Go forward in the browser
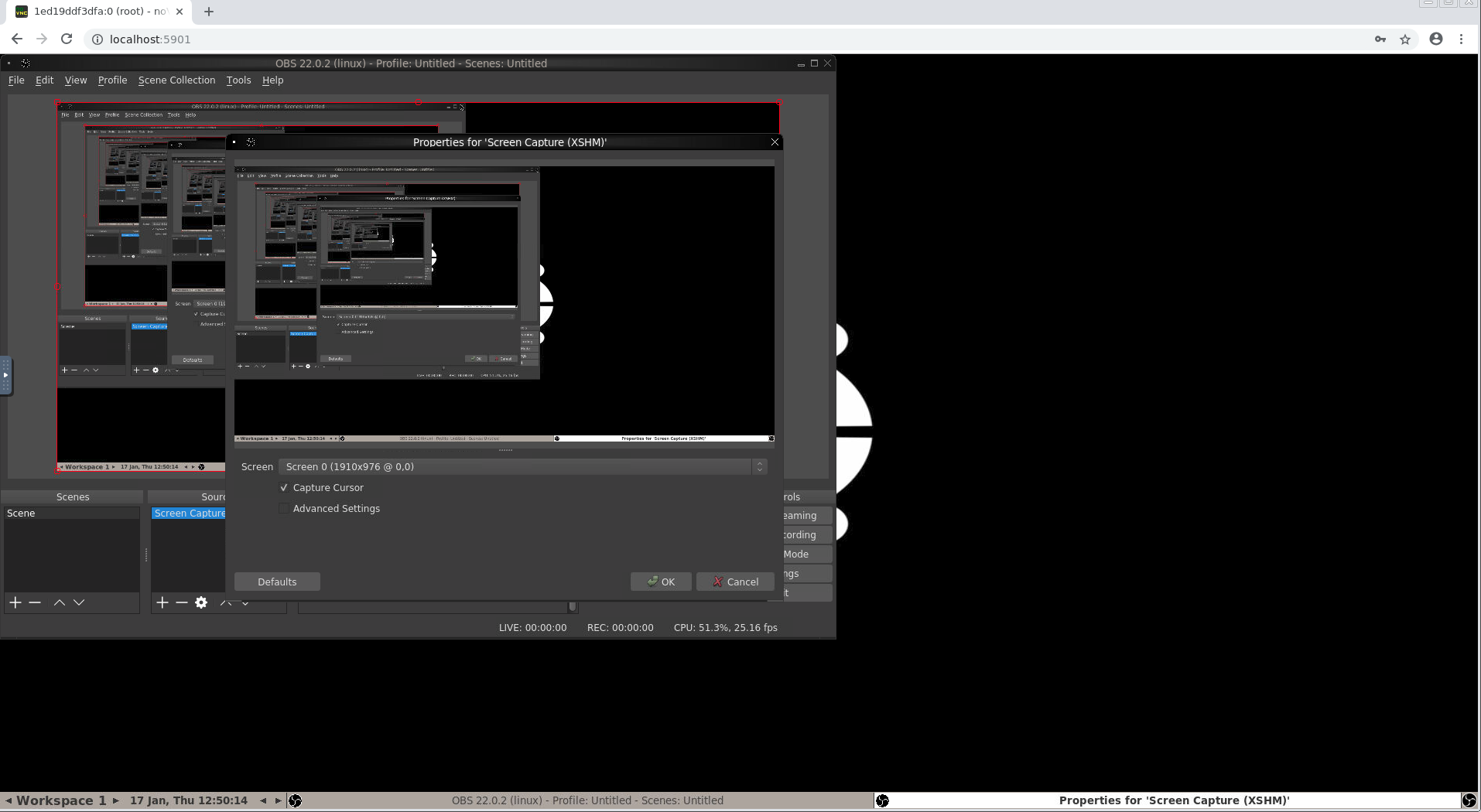Viewport: 1481px width, 812px height. point(42,39)
